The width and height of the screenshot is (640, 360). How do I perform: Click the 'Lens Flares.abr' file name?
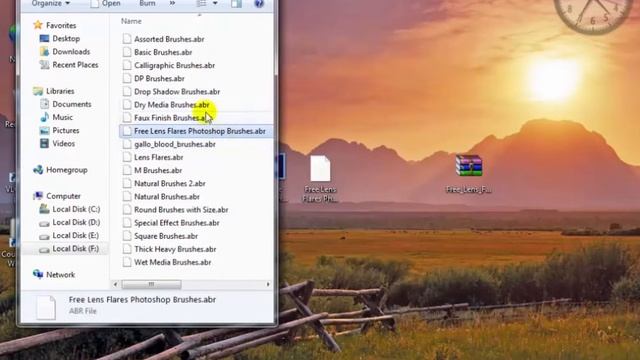click(159, 157)
